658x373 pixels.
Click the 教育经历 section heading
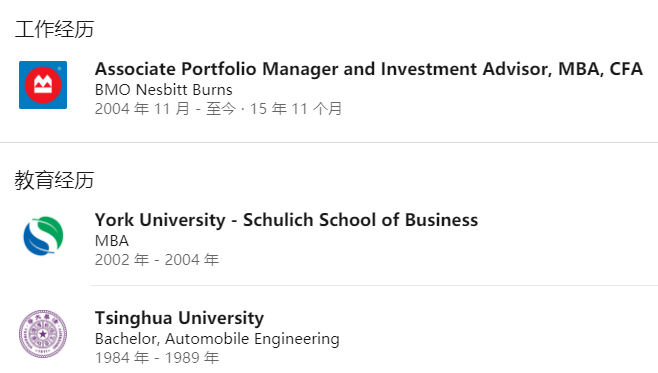pyautogui.click(x=54, y=180)
